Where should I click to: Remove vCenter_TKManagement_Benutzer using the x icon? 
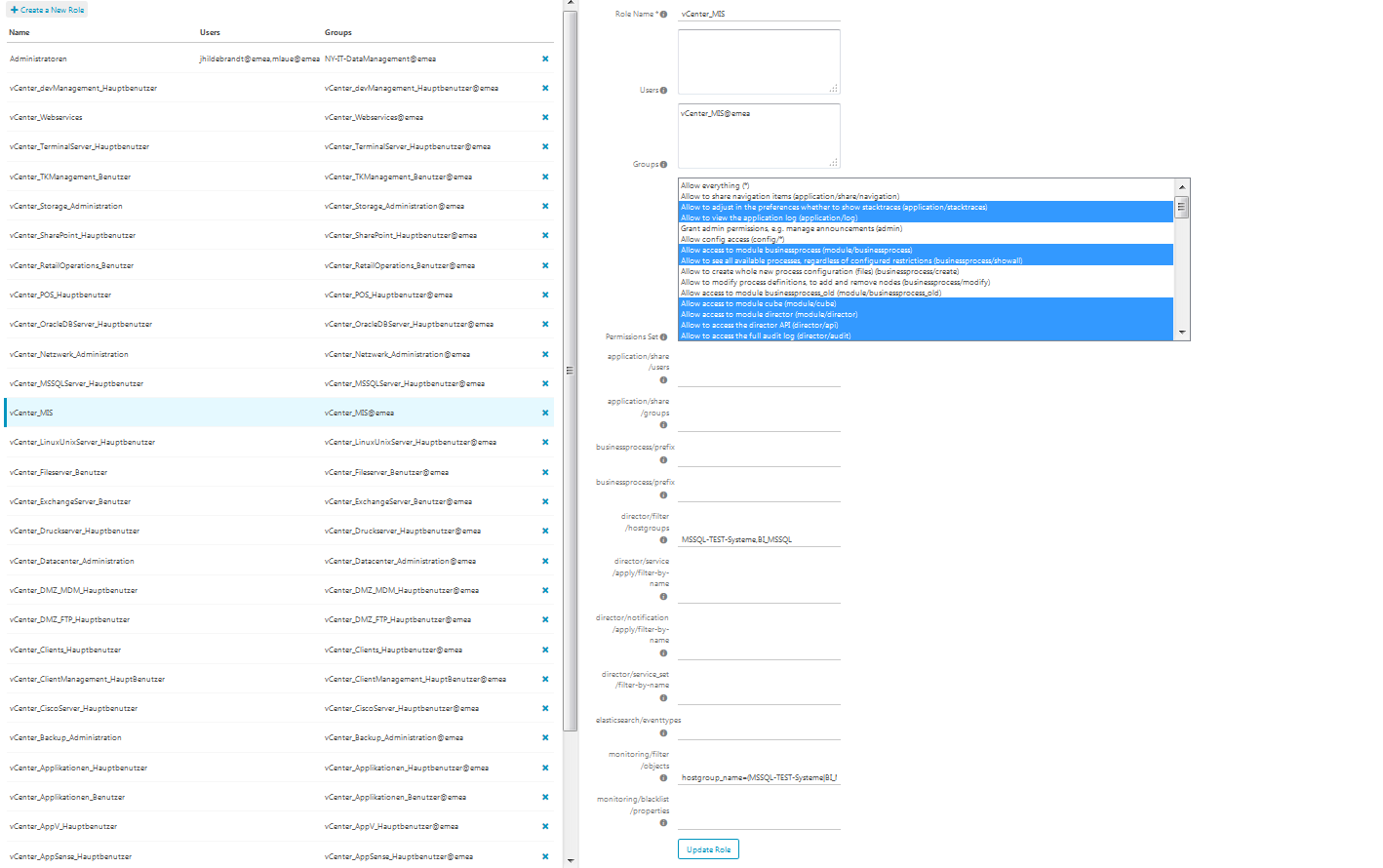[545, 177]
